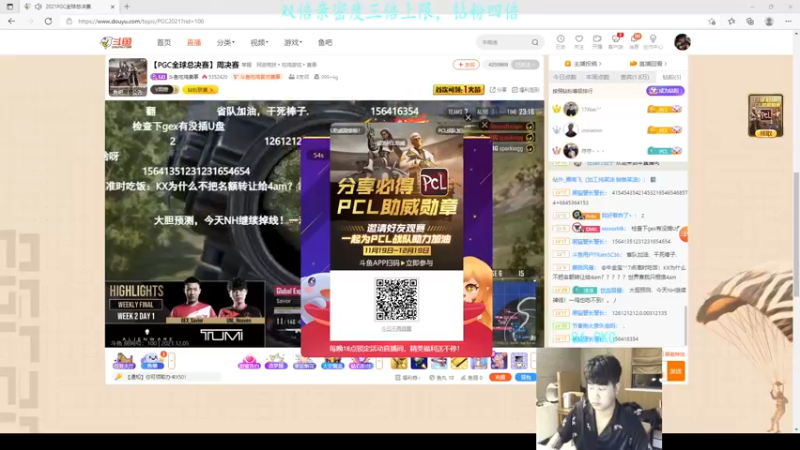The width and height of the screenshot is (800, 450).
Task: Open the 鱼吧 menu item
Action: tap(325, 42)
